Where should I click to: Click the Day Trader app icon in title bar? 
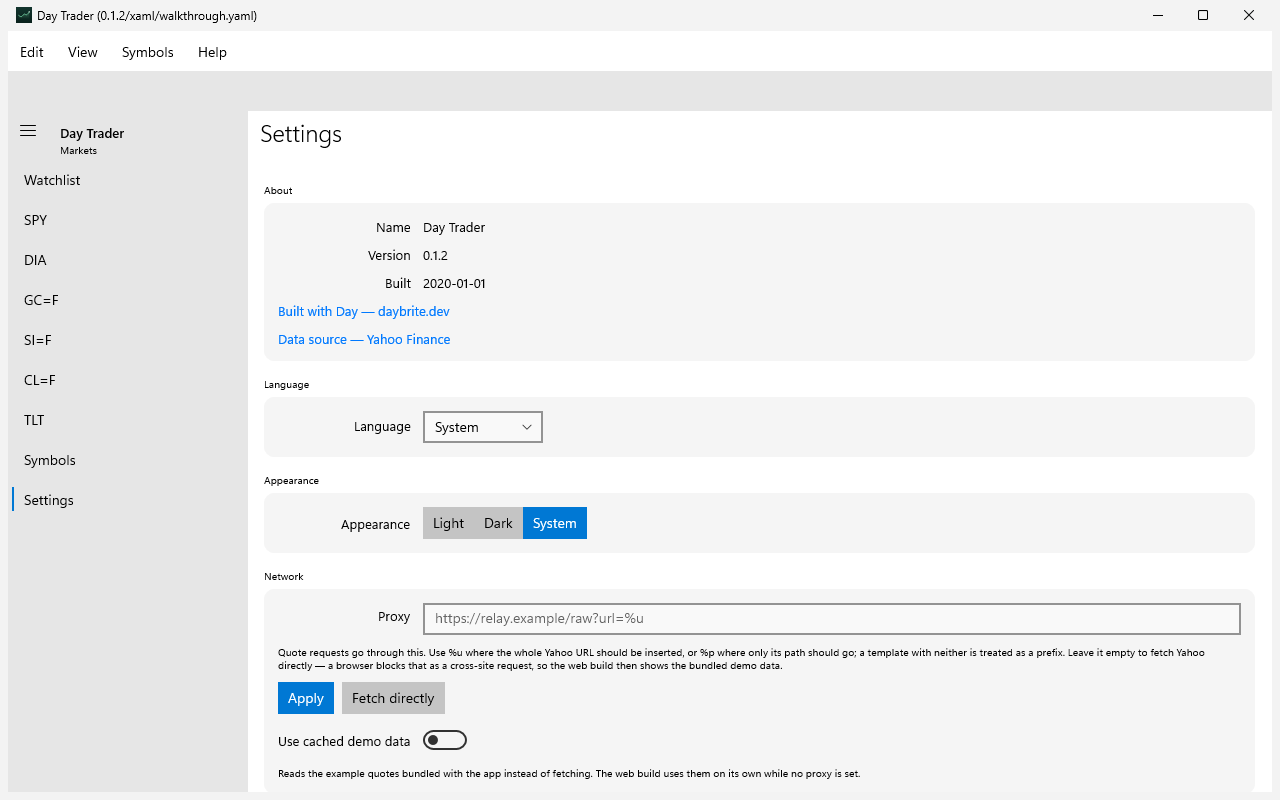pyautogui.click(x=24, y=15)
